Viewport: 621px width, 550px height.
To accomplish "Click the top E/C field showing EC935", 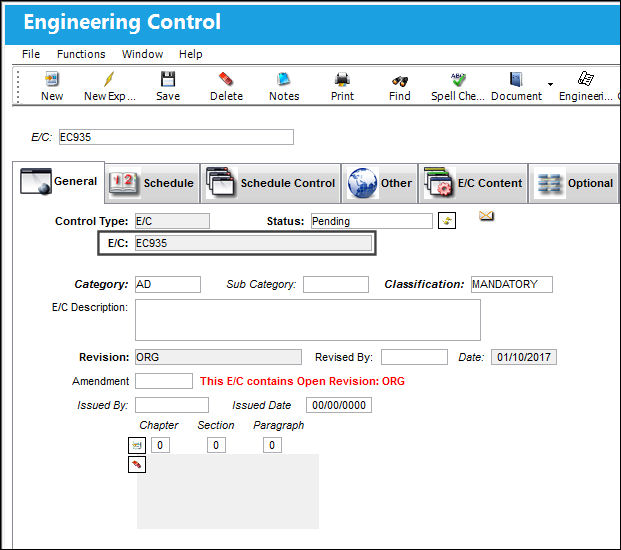I will (x=176, y=137).
